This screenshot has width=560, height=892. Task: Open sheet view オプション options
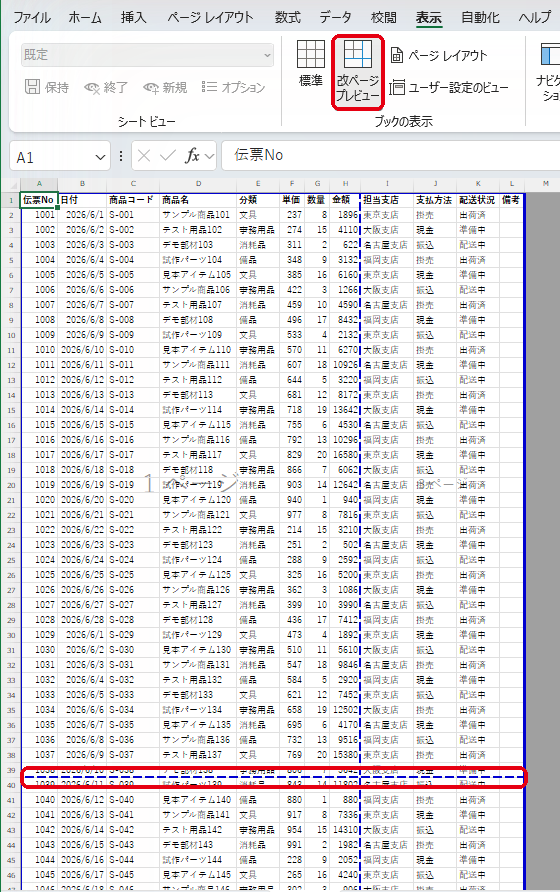[x=233, y=87]
